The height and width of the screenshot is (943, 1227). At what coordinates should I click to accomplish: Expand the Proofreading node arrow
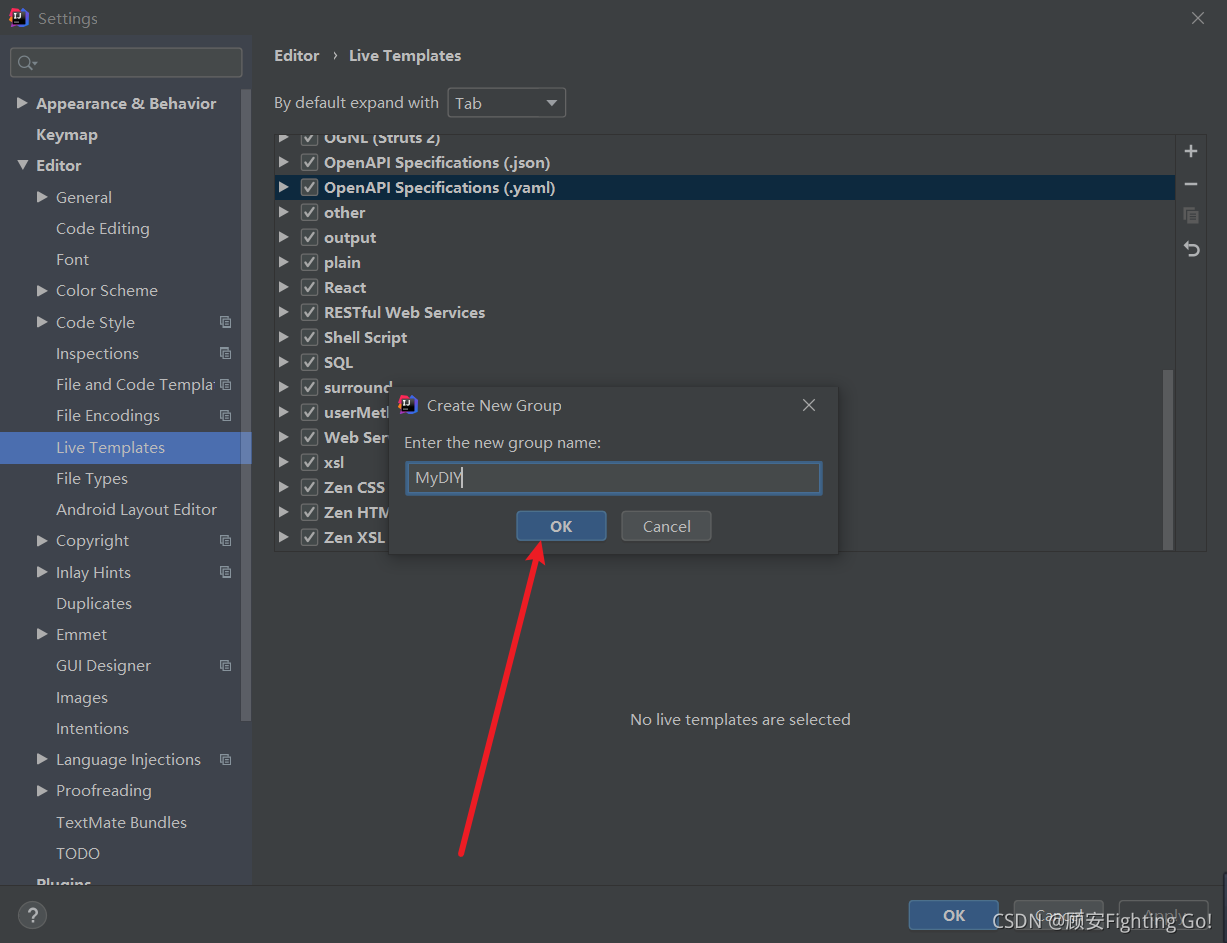(x=42, y=790)
